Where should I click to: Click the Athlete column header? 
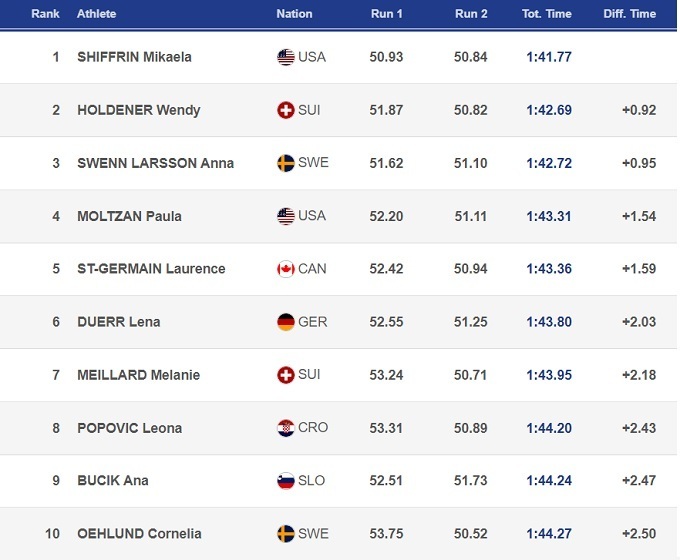click(97, 14)
